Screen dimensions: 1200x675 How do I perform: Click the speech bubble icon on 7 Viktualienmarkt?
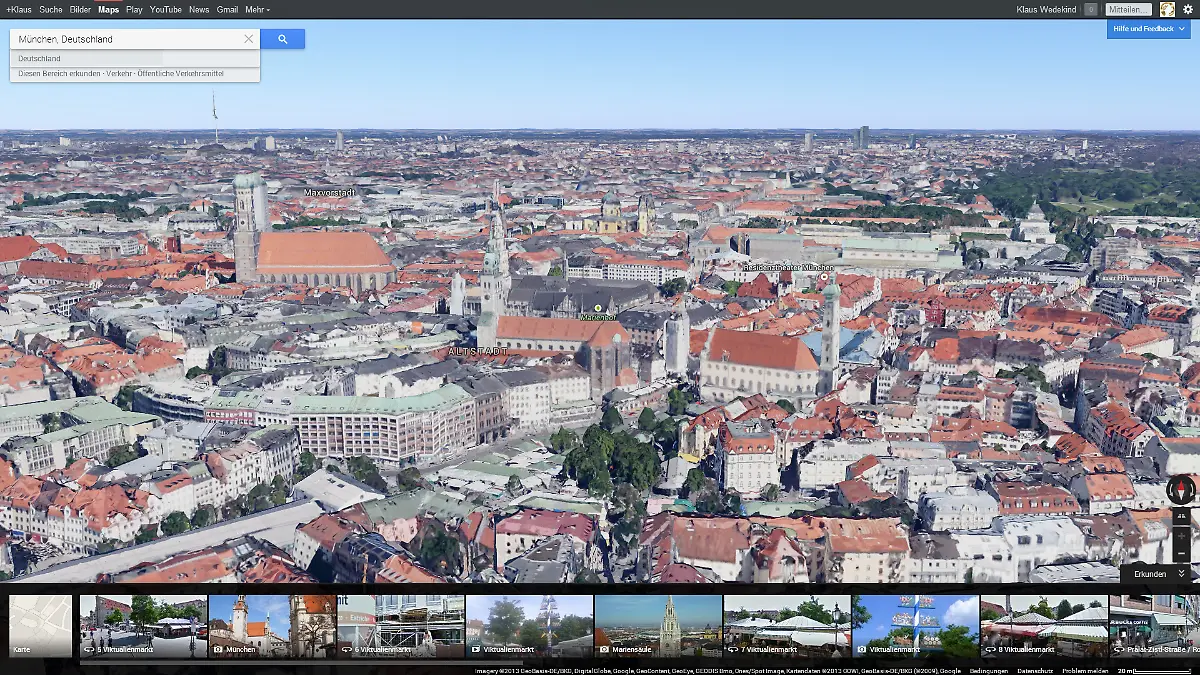732,649
